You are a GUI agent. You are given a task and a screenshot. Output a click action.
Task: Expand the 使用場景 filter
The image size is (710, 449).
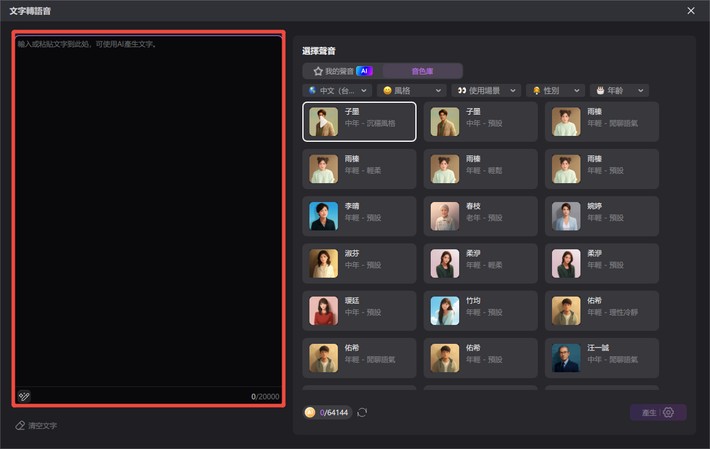coord(486,91)
